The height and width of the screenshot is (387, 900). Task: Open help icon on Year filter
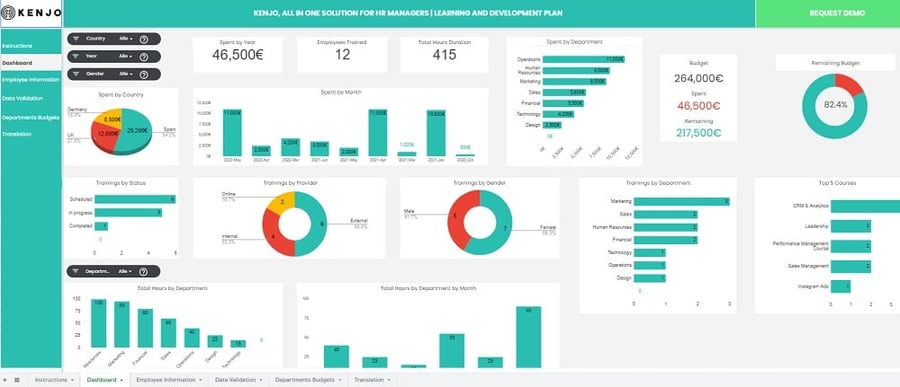[143, 57]
